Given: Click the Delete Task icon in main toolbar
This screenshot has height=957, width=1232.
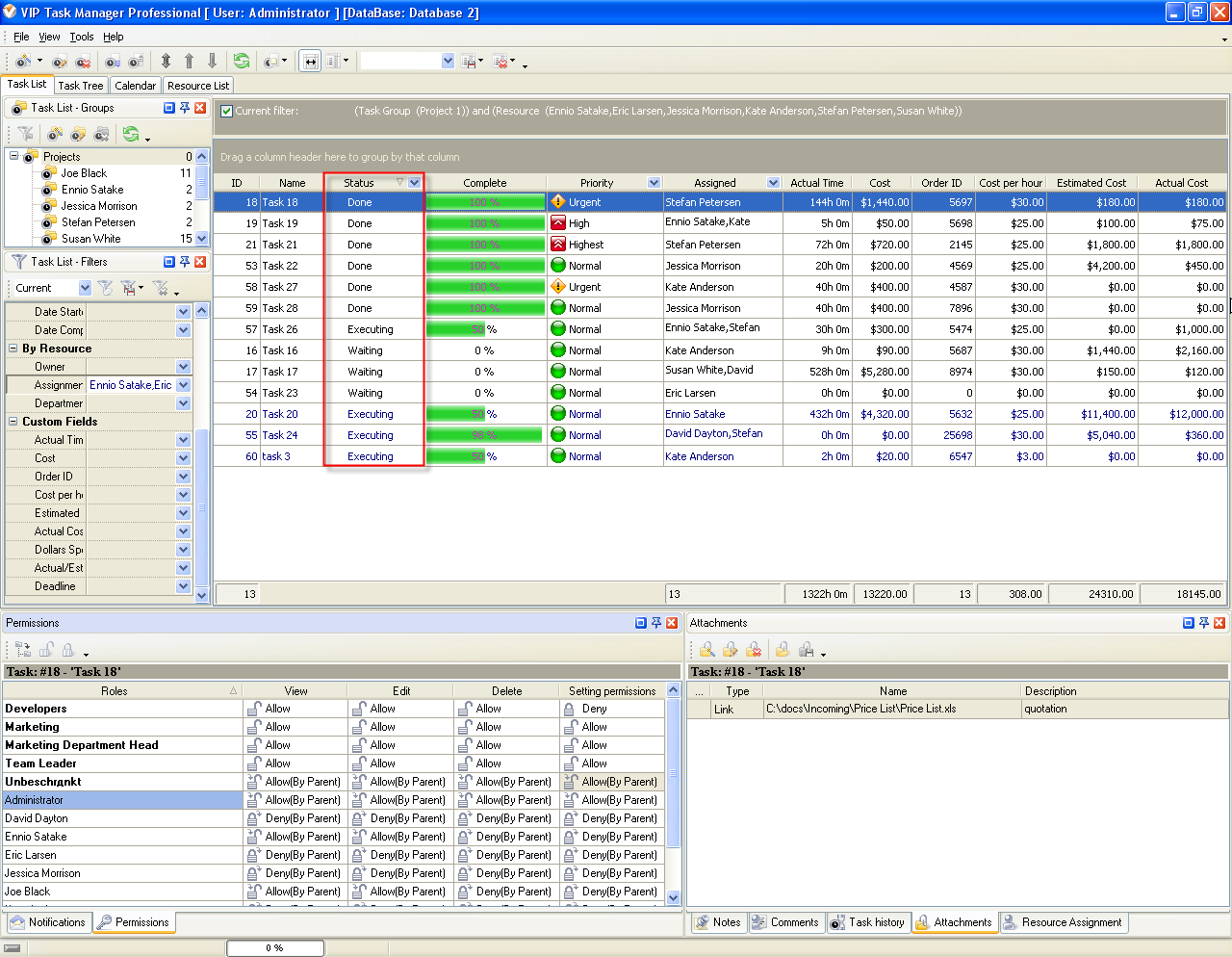Looking at the screenshot, I should (x=84, y=62).
